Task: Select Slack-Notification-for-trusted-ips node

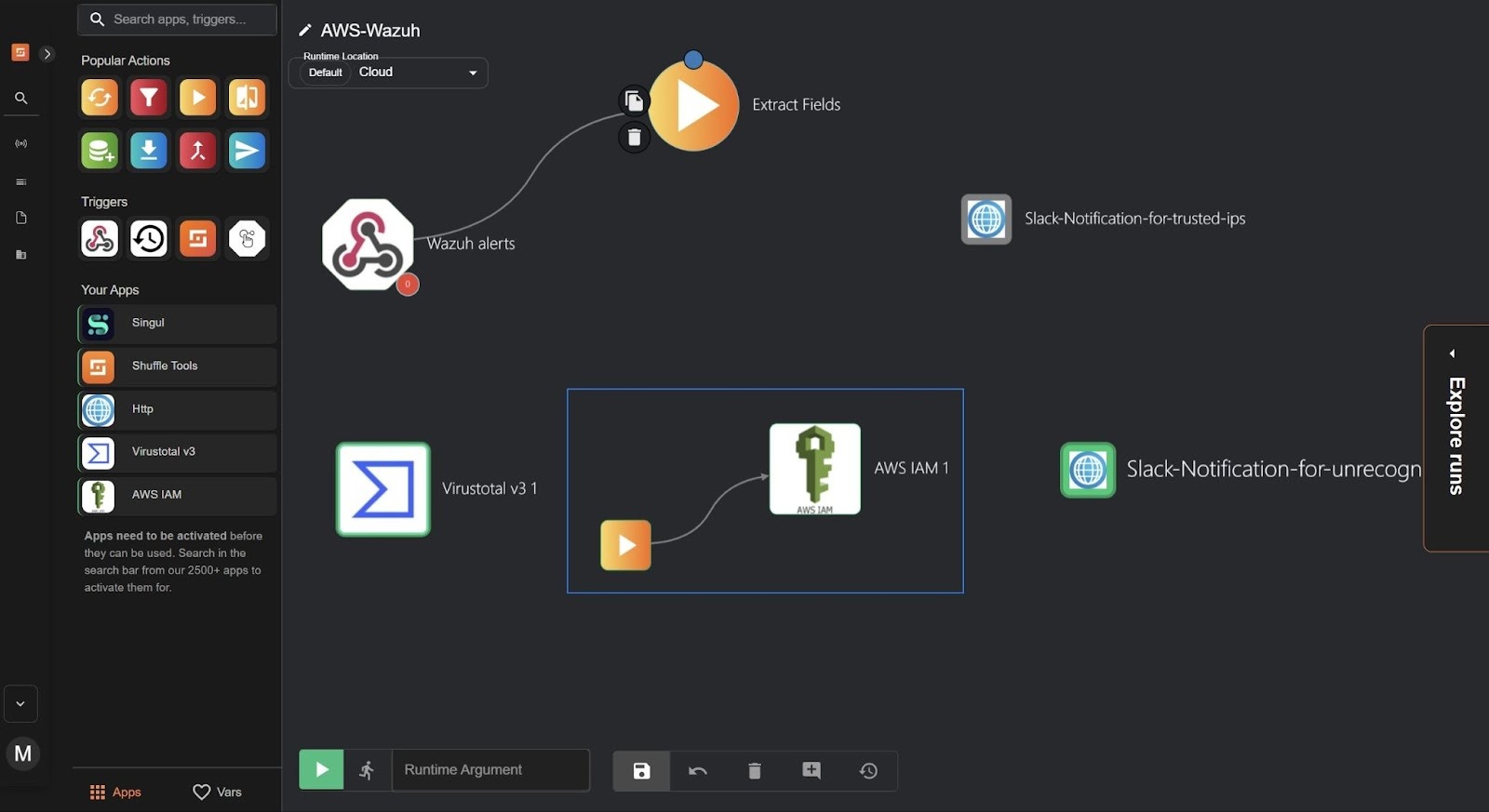Action: click(986, 220)
